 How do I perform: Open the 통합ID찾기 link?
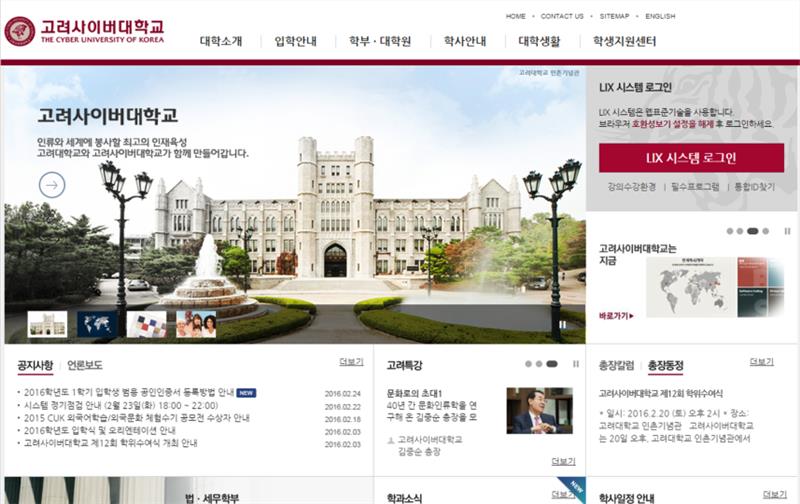(x=755, y=187)
